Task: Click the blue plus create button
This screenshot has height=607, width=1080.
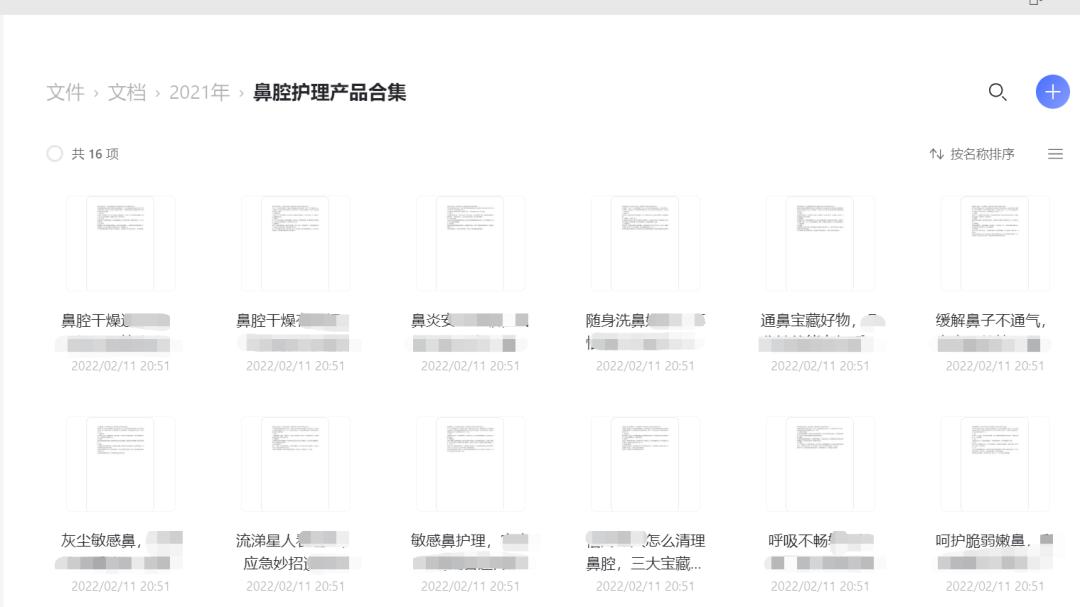Action: [1052, 91]
